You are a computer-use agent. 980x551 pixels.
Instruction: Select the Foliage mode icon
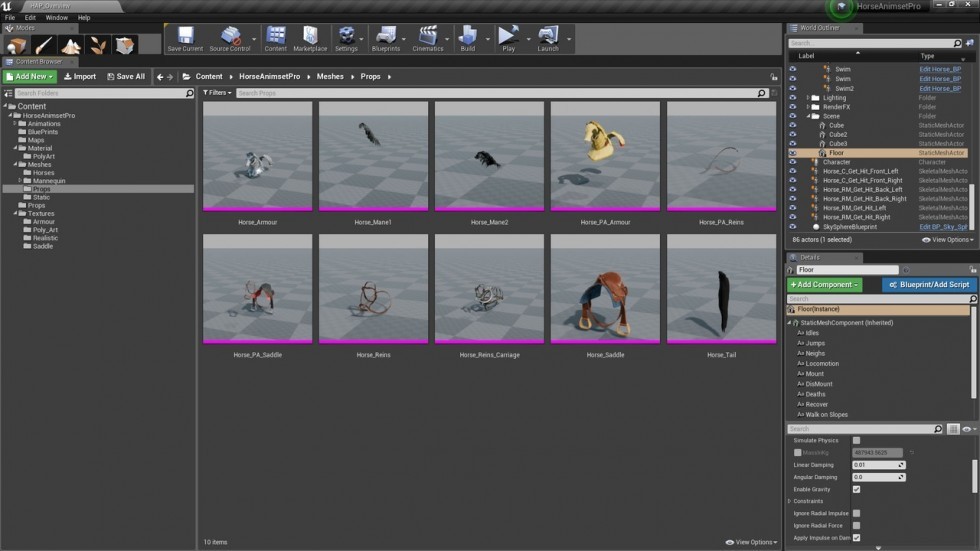click(98, 45)
